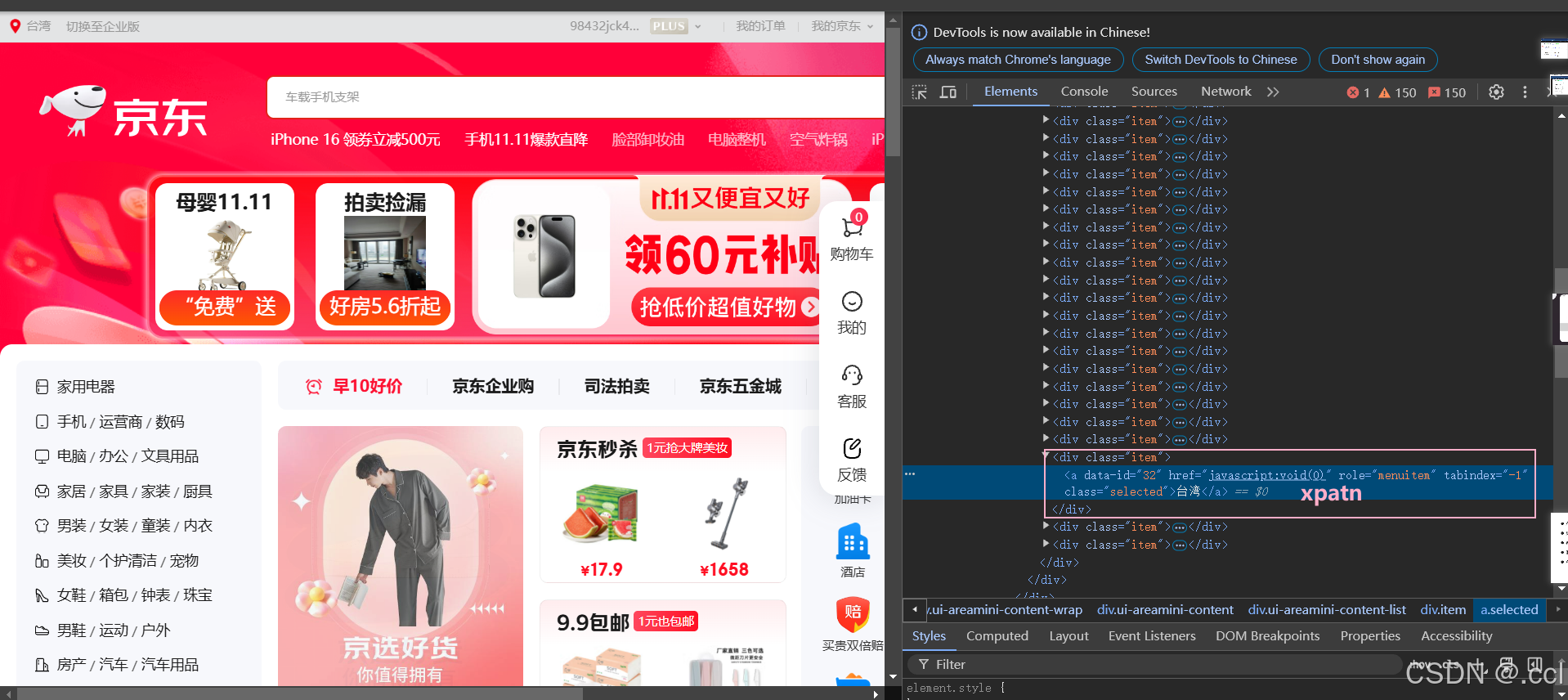Viewport: 1568px width, 700px height.
Task: Select the 京东企业购 tab
Action: coord(493,386)
